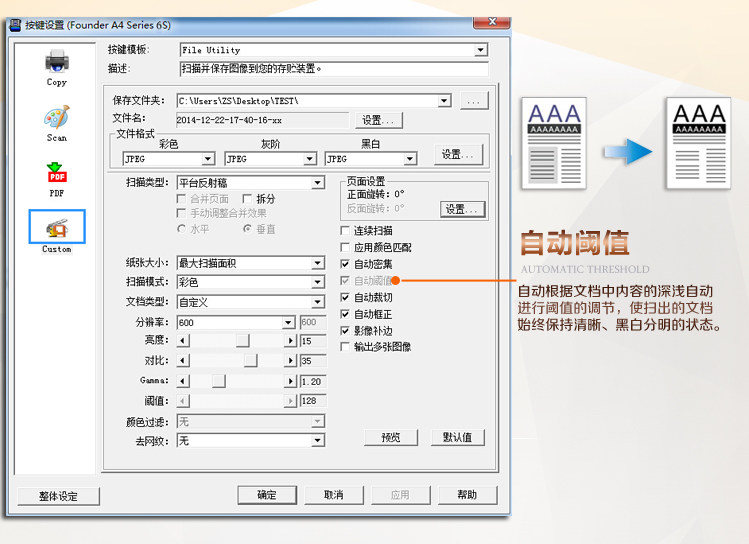
Task: Click the 文件名 input field
Action: click(262, 120)
